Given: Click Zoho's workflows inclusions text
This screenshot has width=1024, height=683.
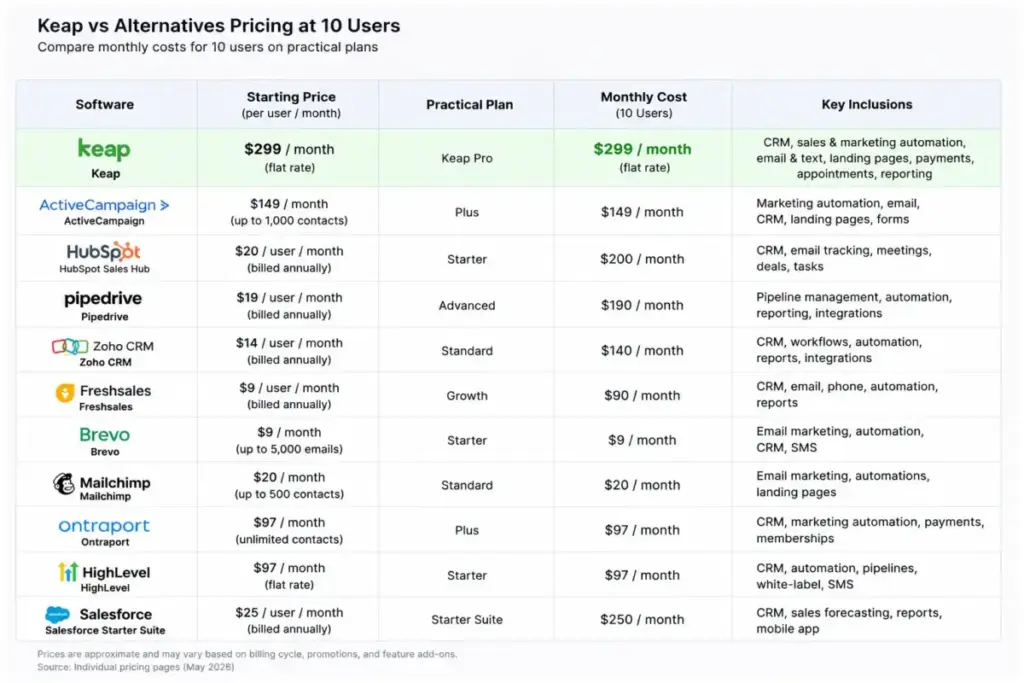Looking at the screenshot, I should [x=839, y=350].
